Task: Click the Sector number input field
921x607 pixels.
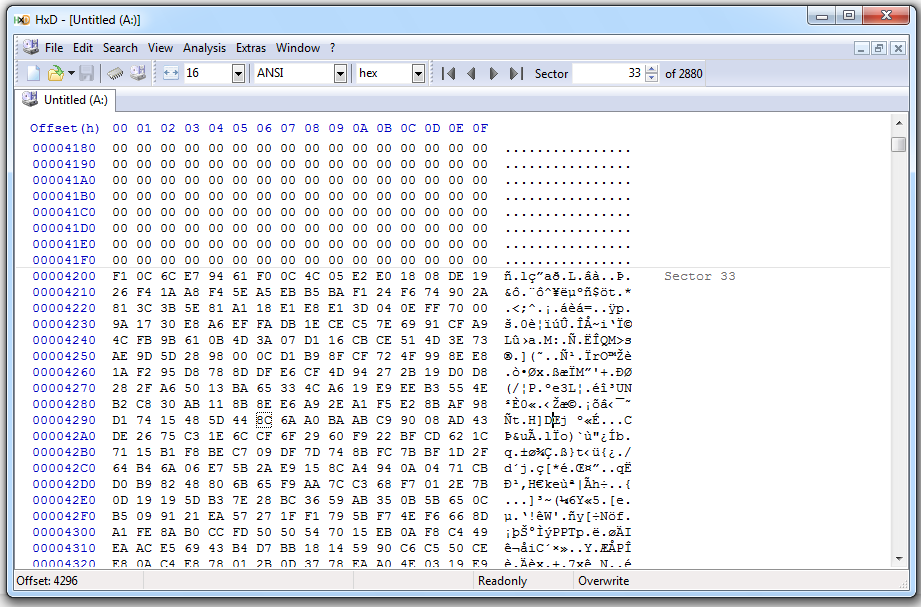Action: 608,73
